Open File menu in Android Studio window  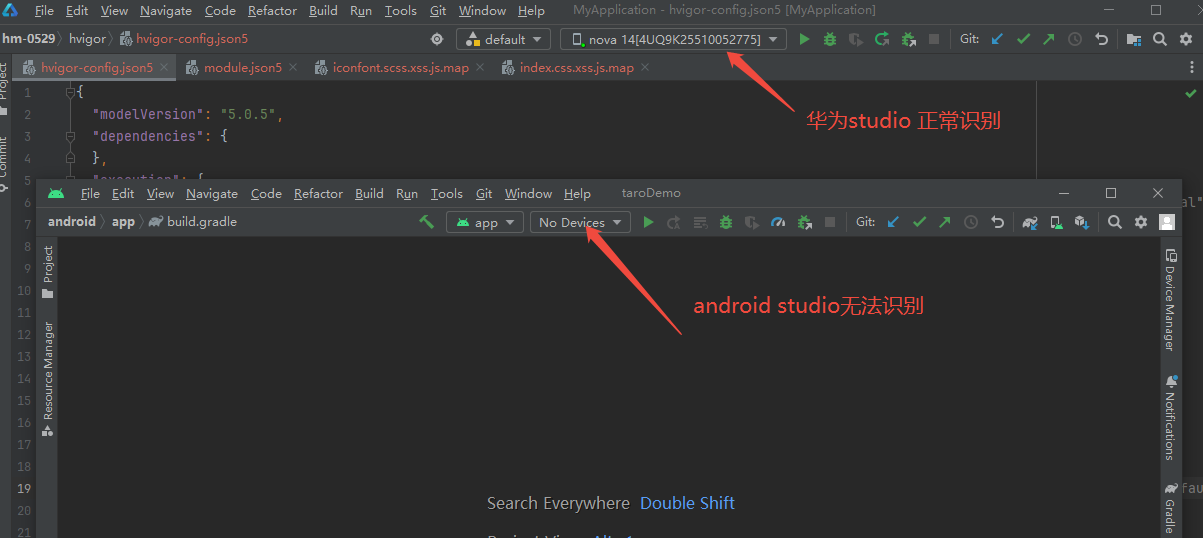[90, 193]
